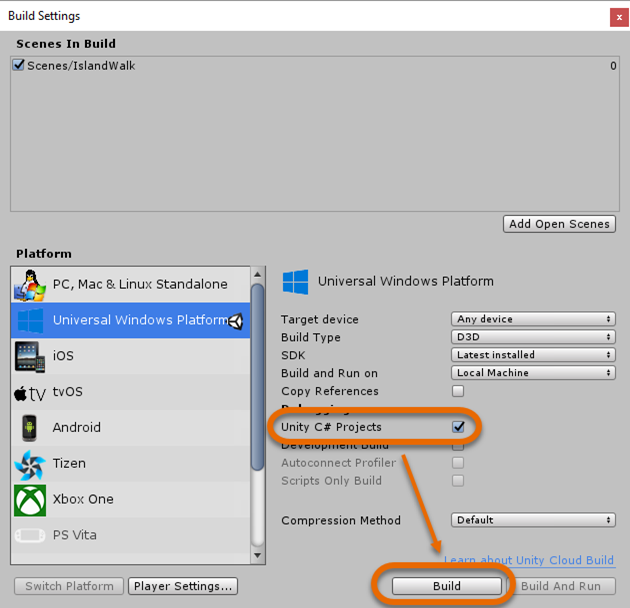Open the Build Type dropdown showing D3D
Viewport: 630px width, 608px height.
533,337
